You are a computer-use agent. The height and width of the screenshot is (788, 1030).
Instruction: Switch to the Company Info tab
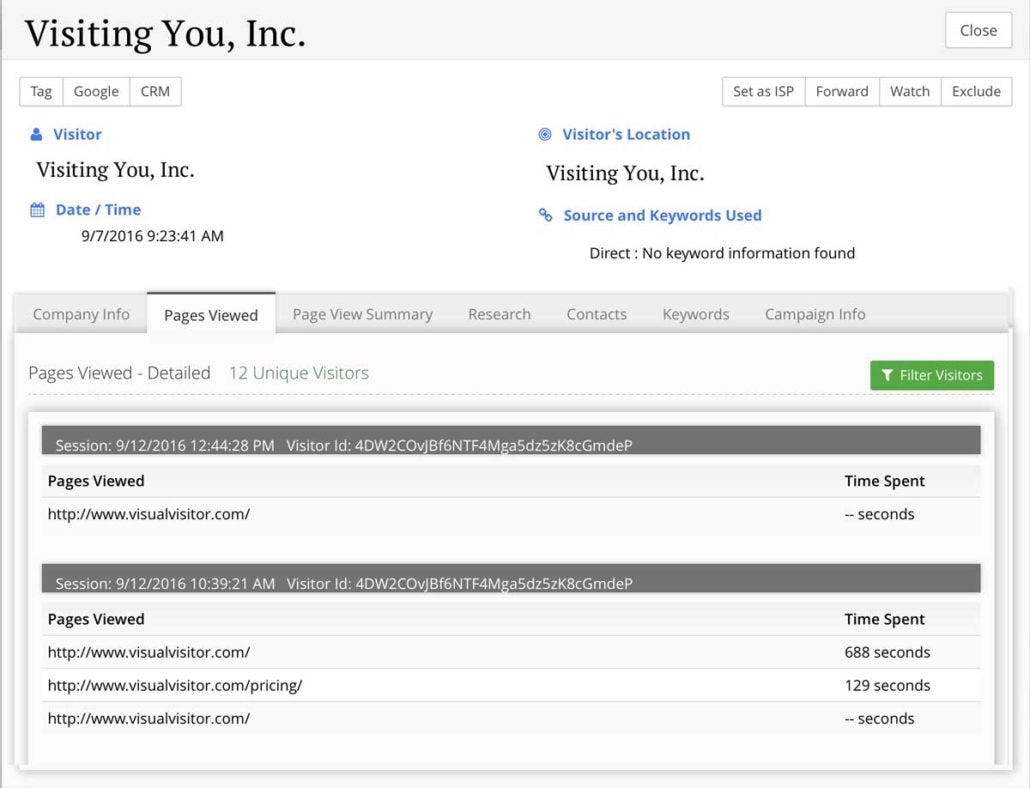[80, 314]
